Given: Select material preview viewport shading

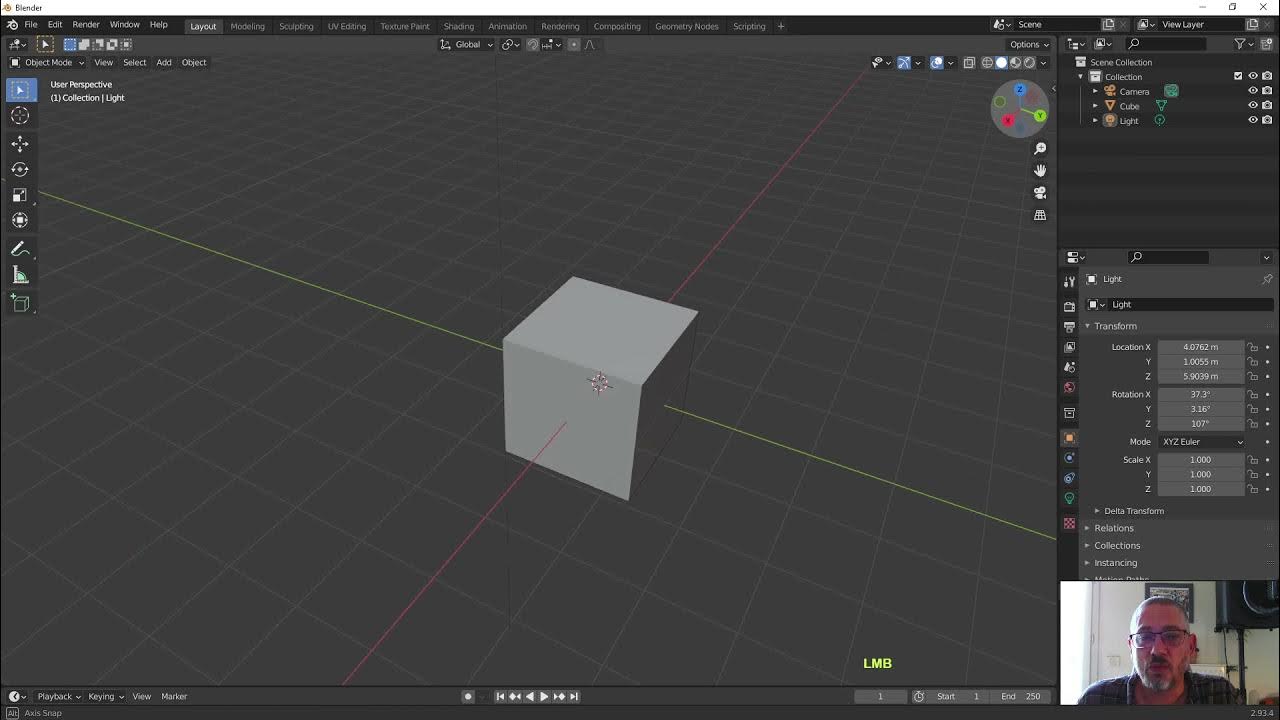Looking at the screenshot, I should pos(1015,62).
